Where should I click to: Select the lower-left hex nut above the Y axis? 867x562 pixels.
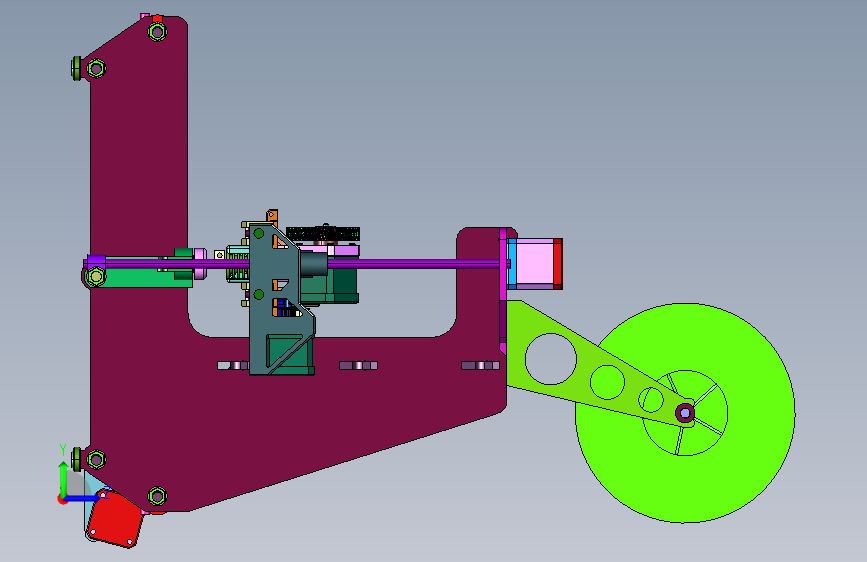(96, 459)
